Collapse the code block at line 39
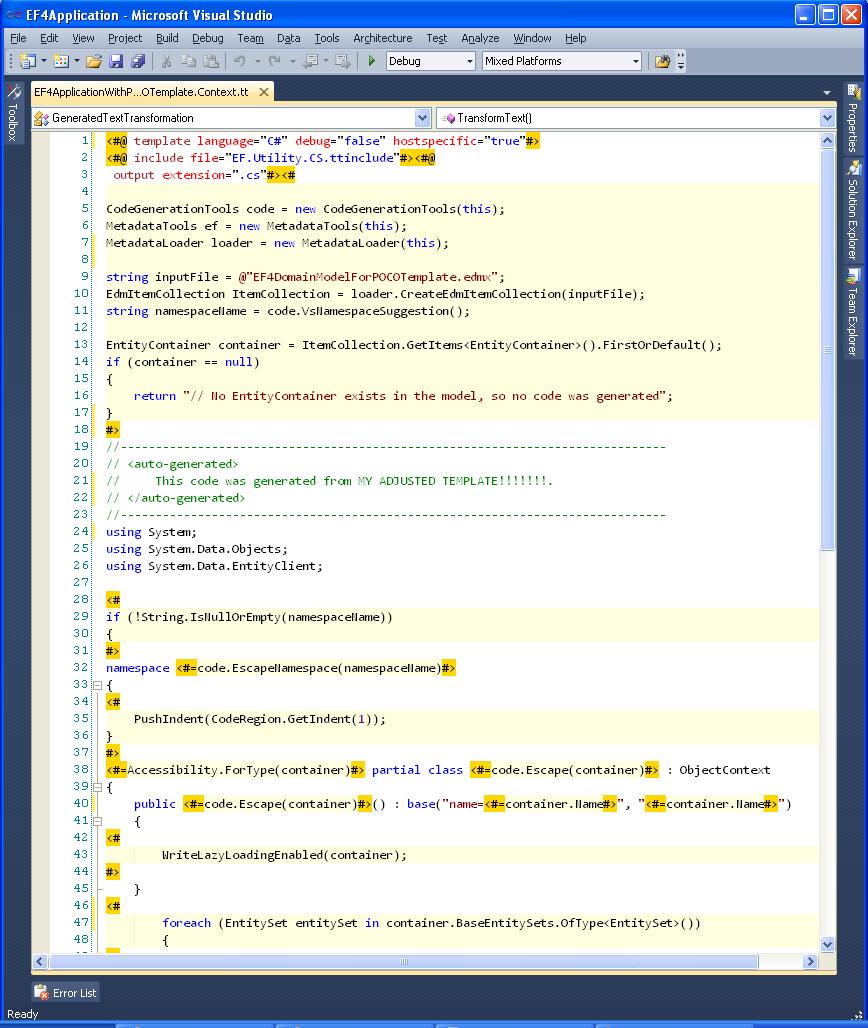Screen dimensions: 868x1028 coord(98,787)
